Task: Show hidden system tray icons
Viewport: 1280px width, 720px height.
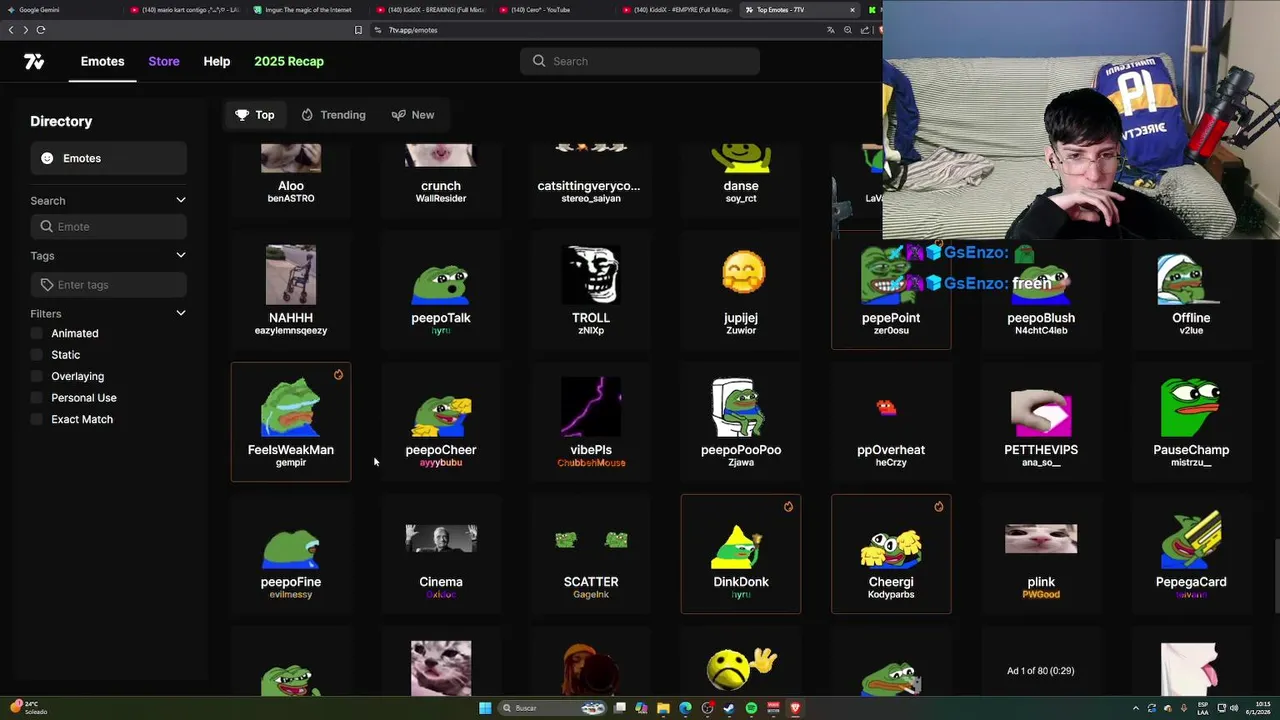Action: (x=1135, y=708)
